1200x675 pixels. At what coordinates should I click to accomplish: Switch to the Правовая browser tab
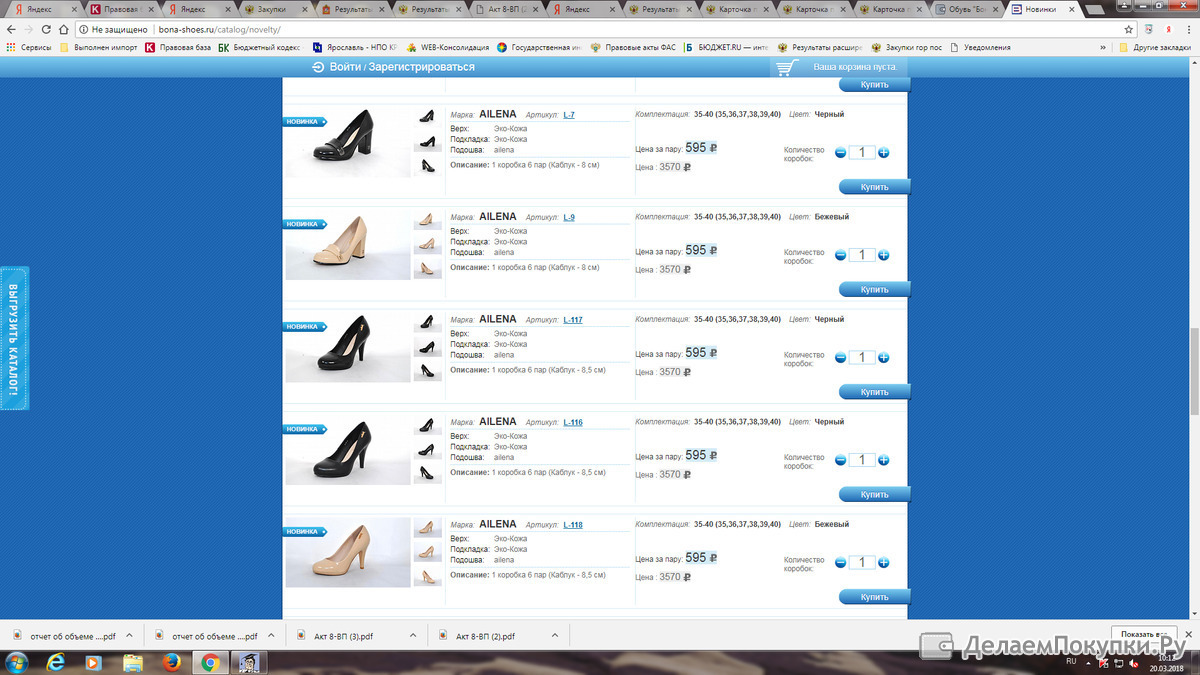(x=120, y=9)
